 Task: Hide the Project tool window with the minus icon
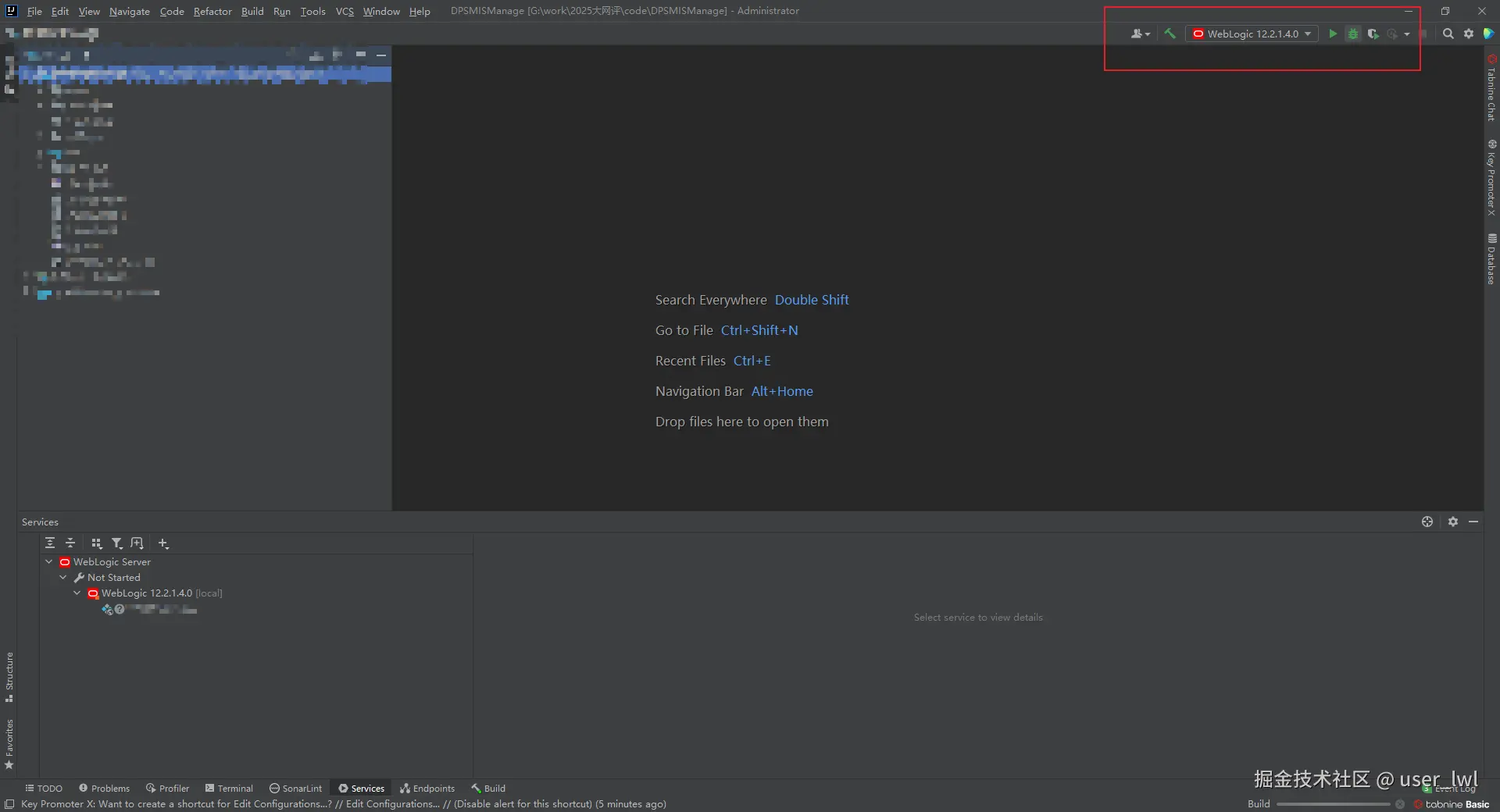click(x=381, y=55)
